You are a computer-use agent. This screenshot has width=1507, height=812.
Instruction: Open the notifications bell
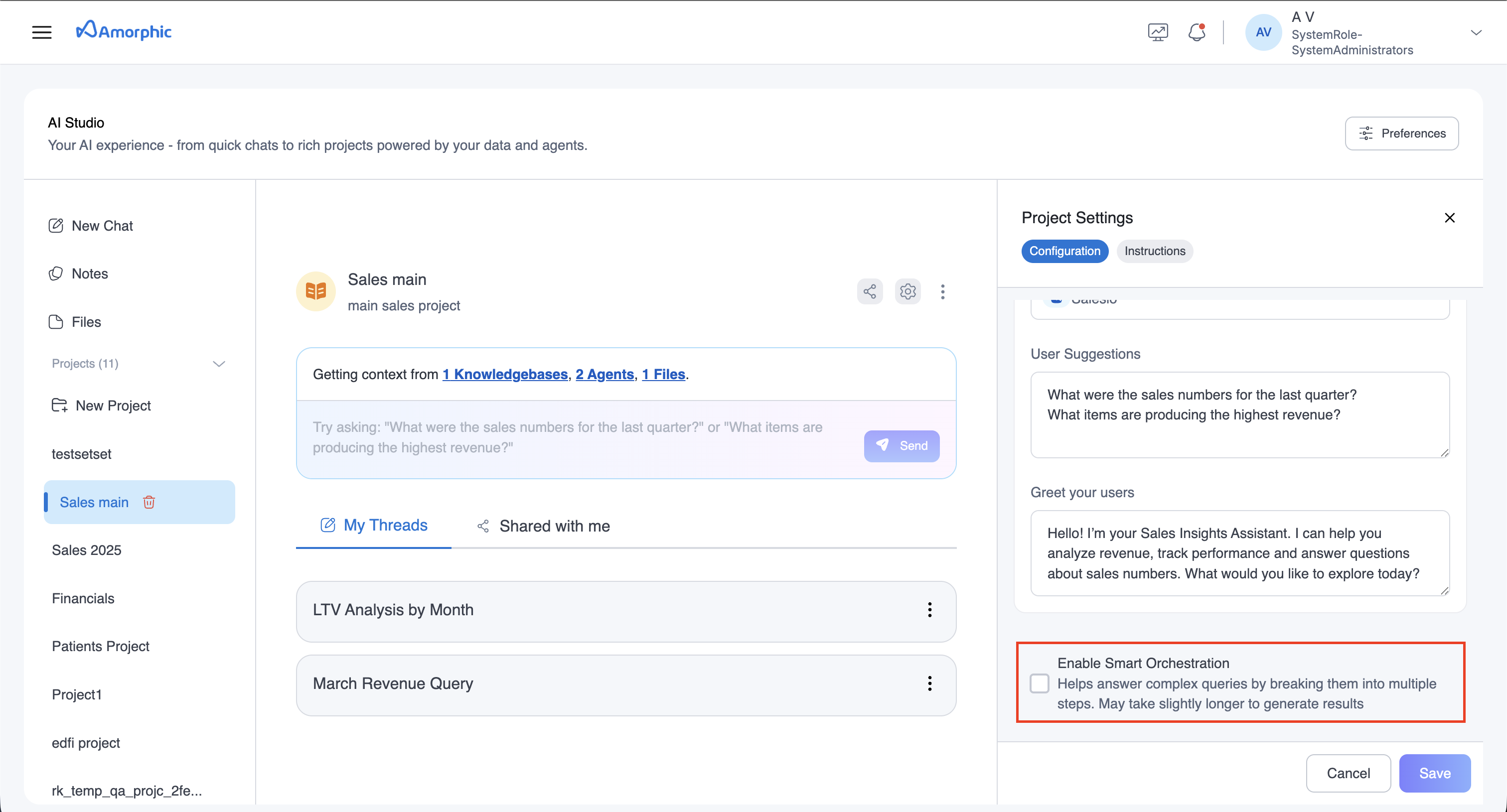click(1197, 32)
